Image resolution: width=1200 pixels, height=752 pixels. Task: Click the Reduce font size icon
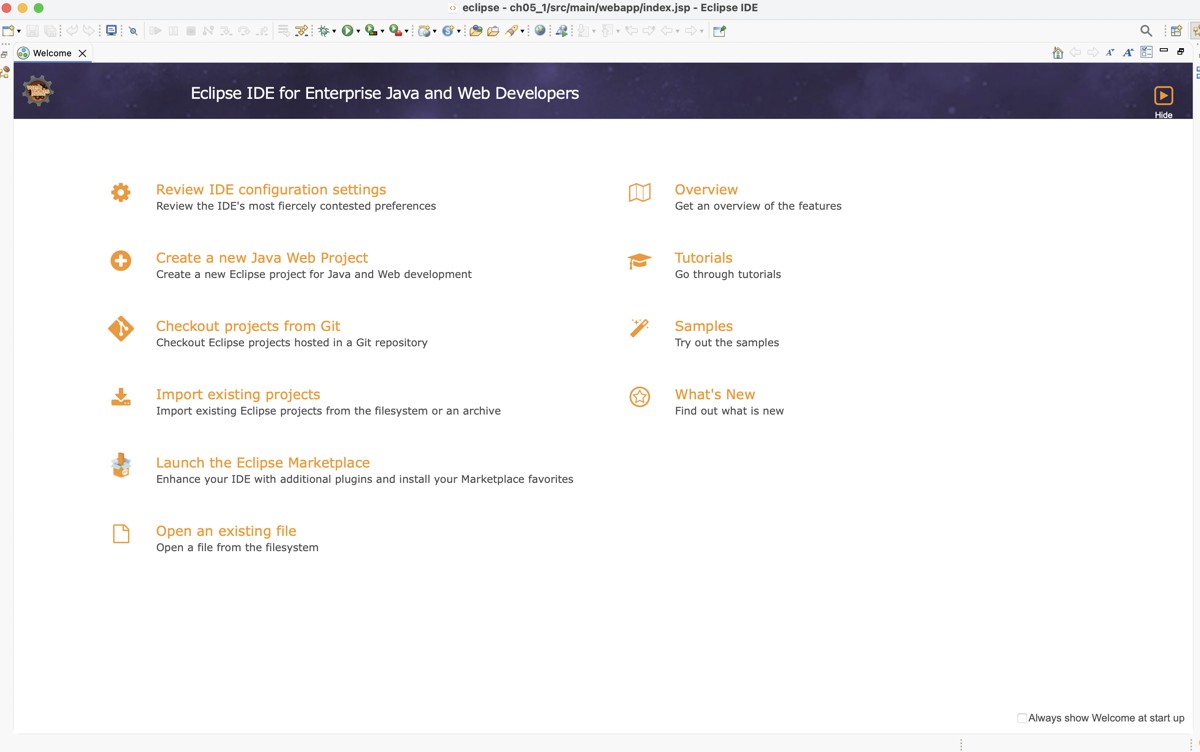point(1110,52)
